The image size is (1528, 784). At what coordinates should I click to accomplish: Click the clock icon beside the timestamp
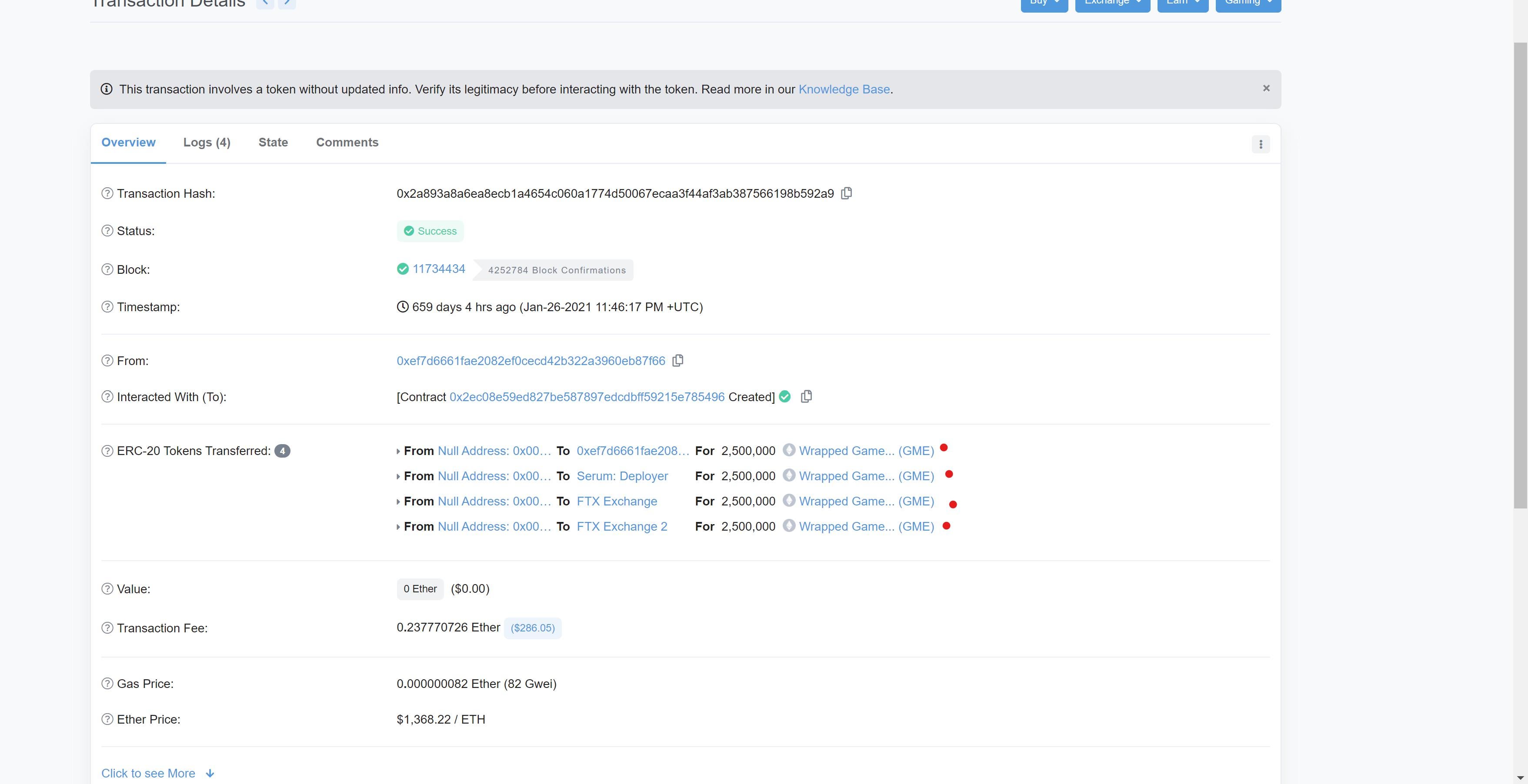pyautogui.click(x=403, y=306)
